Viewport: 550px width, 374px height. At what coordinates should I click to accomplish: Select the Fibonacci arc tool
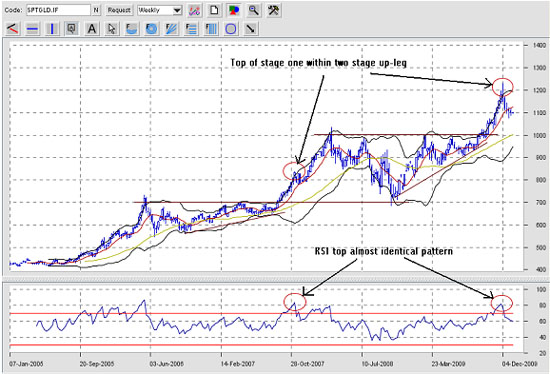[x=132, y=29]
